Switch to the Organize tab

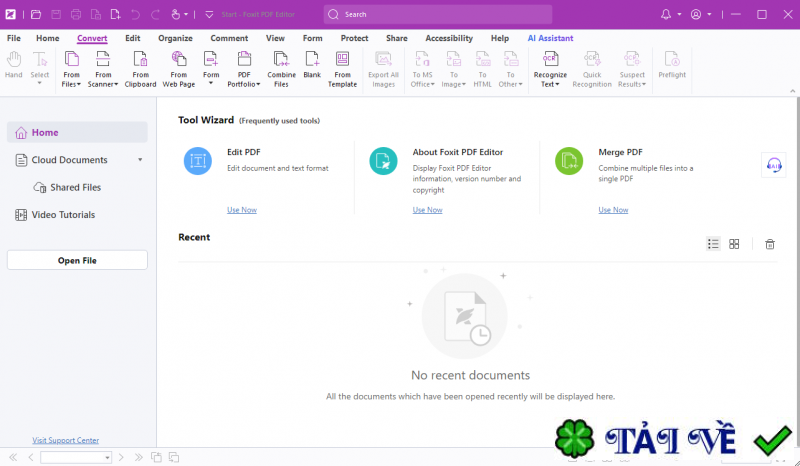point(176,38)
